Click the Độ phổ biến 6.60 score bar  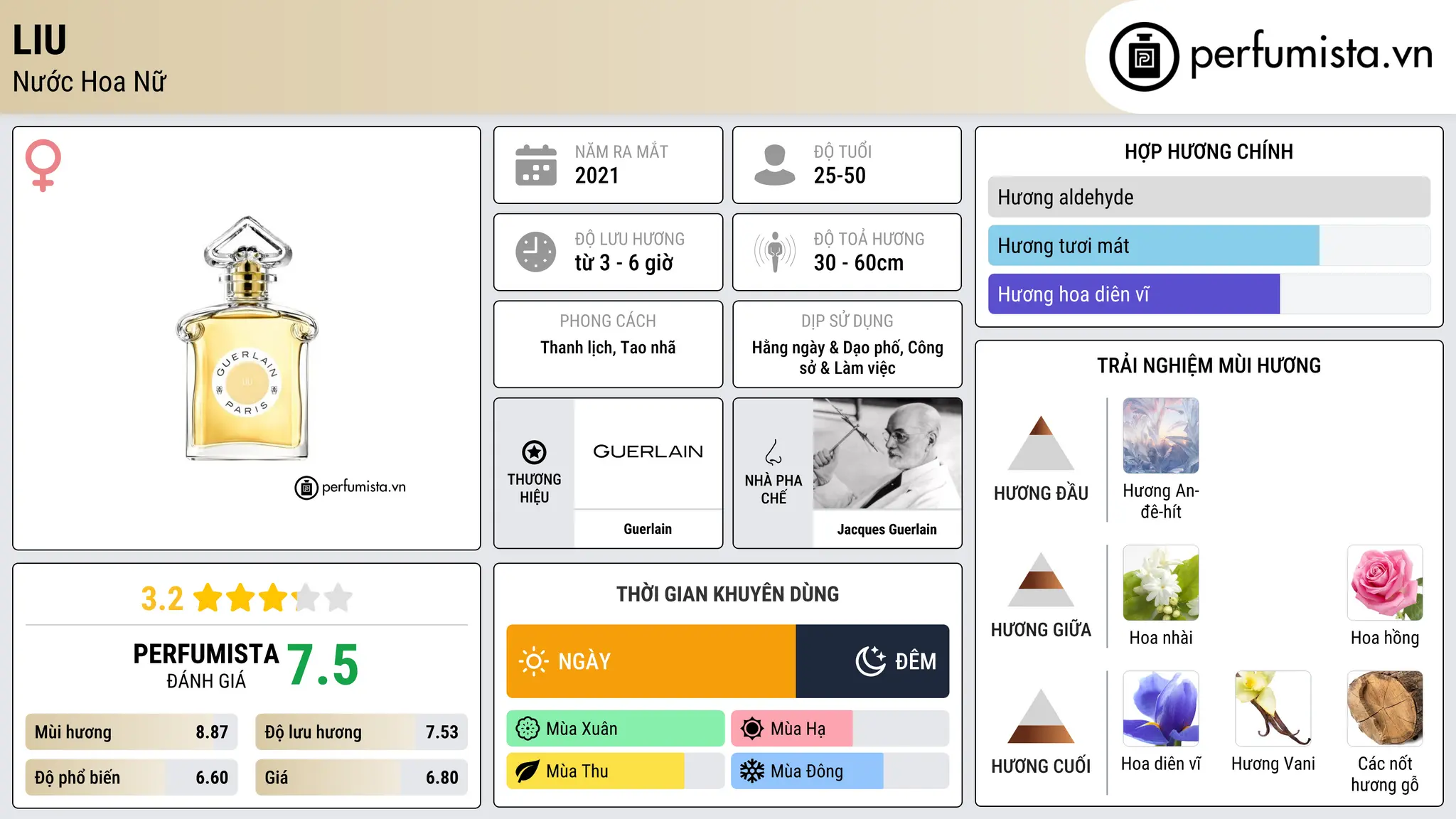coord(132,778)
